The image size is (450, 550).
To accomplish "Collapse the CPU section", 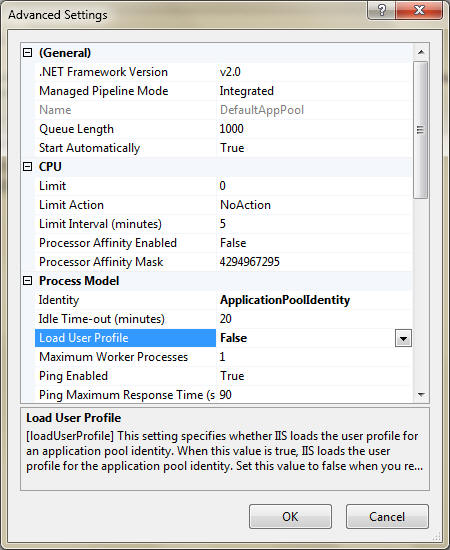I will pyautogui.click(x=27, y=167).
